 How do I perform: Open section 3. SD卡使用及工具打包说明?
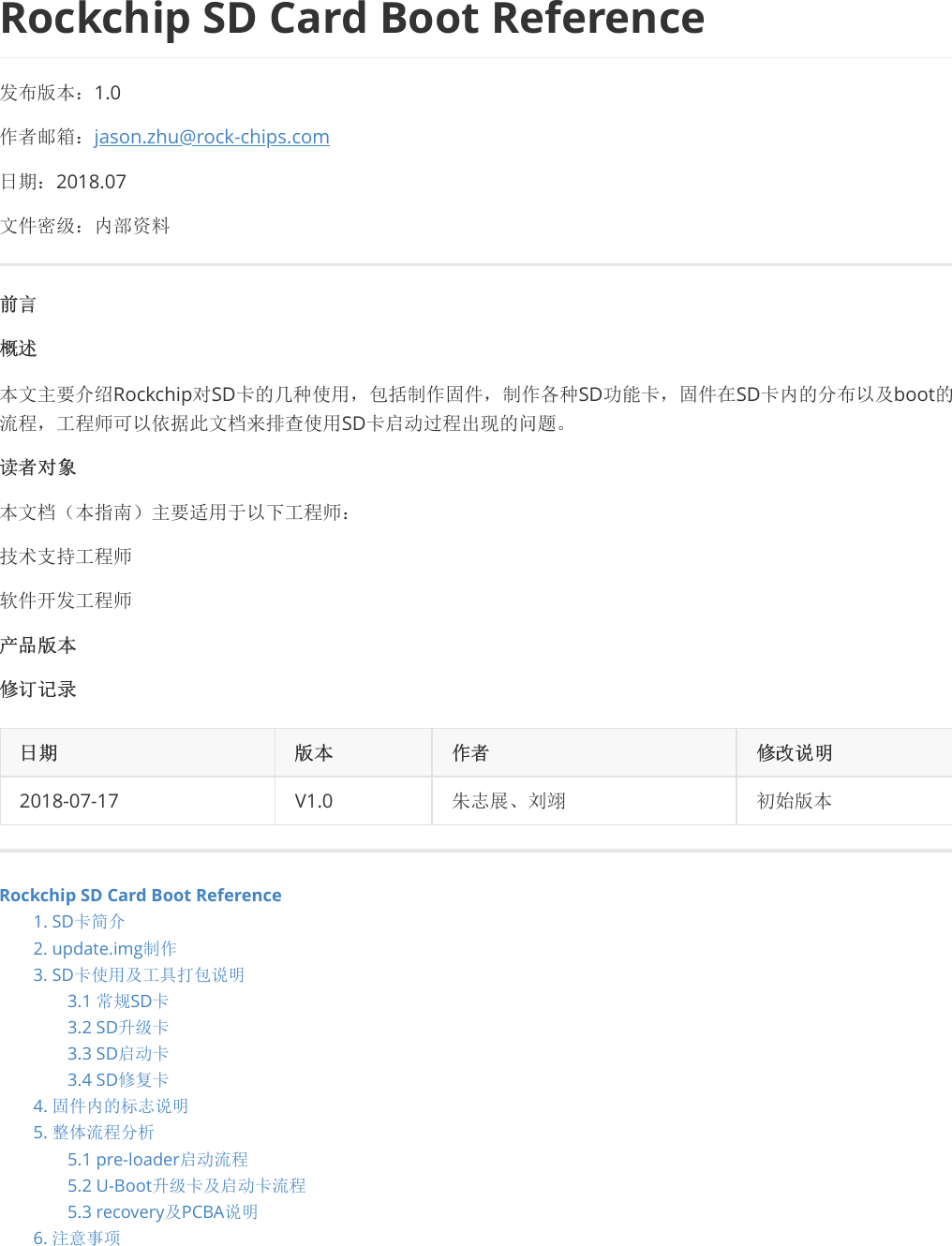[x=139, y=974]
